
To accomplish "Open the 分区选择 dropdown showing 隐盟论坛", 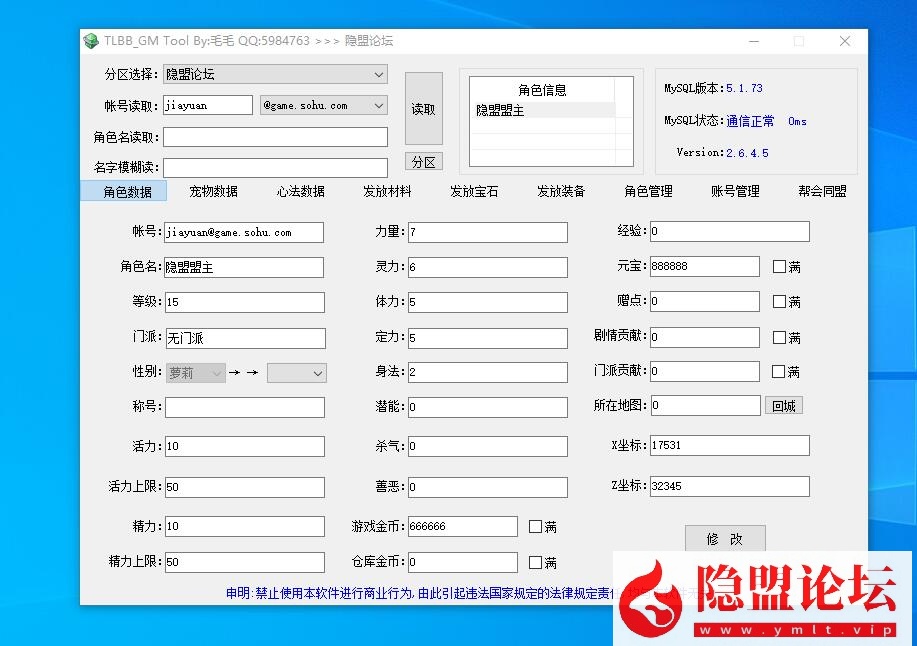I will [379, 74].
